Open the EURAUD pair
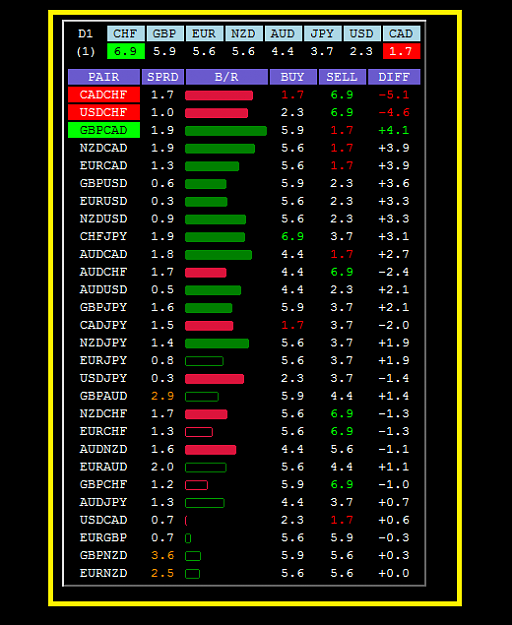Viewport: 512px width, 625px height. (x=104, y=467)
